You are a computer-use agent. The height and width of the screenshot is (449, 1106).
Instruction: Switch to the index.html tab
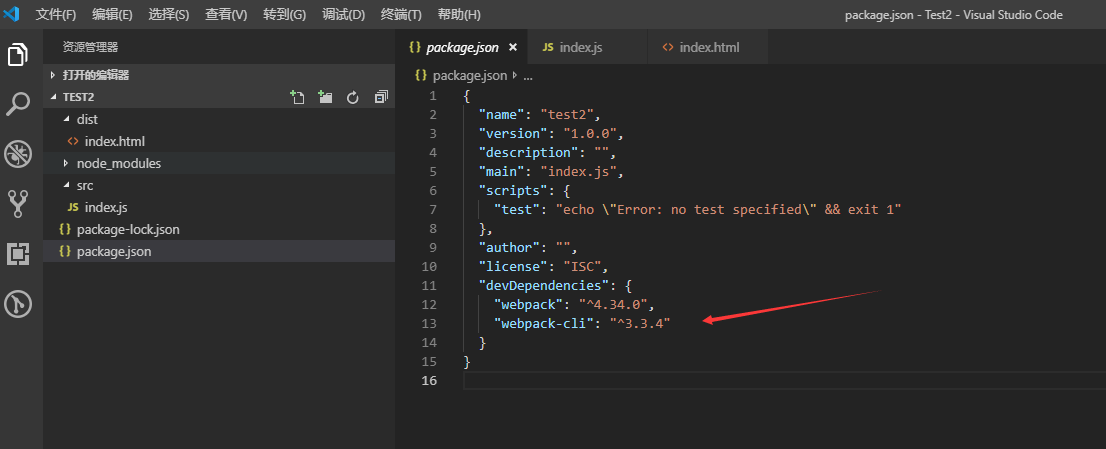[707, 47]
